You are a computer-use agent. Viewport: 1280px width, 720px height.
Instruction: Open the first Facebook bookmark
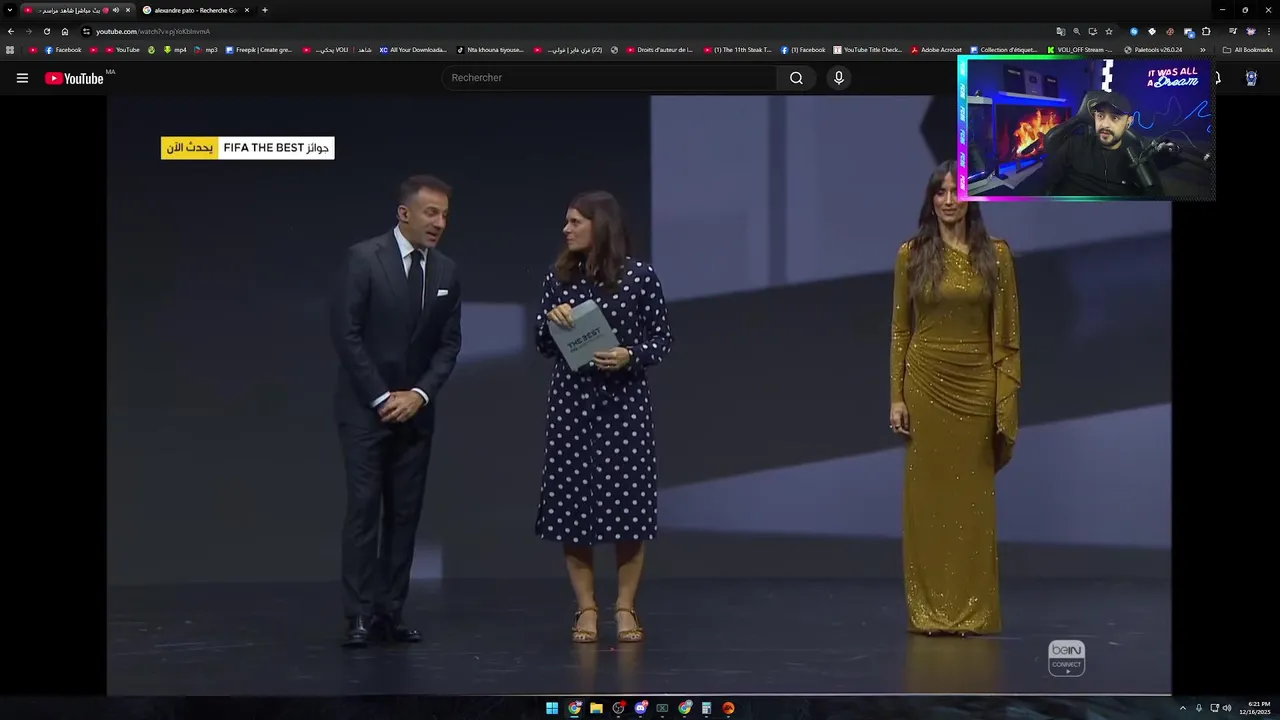point(63,50)
